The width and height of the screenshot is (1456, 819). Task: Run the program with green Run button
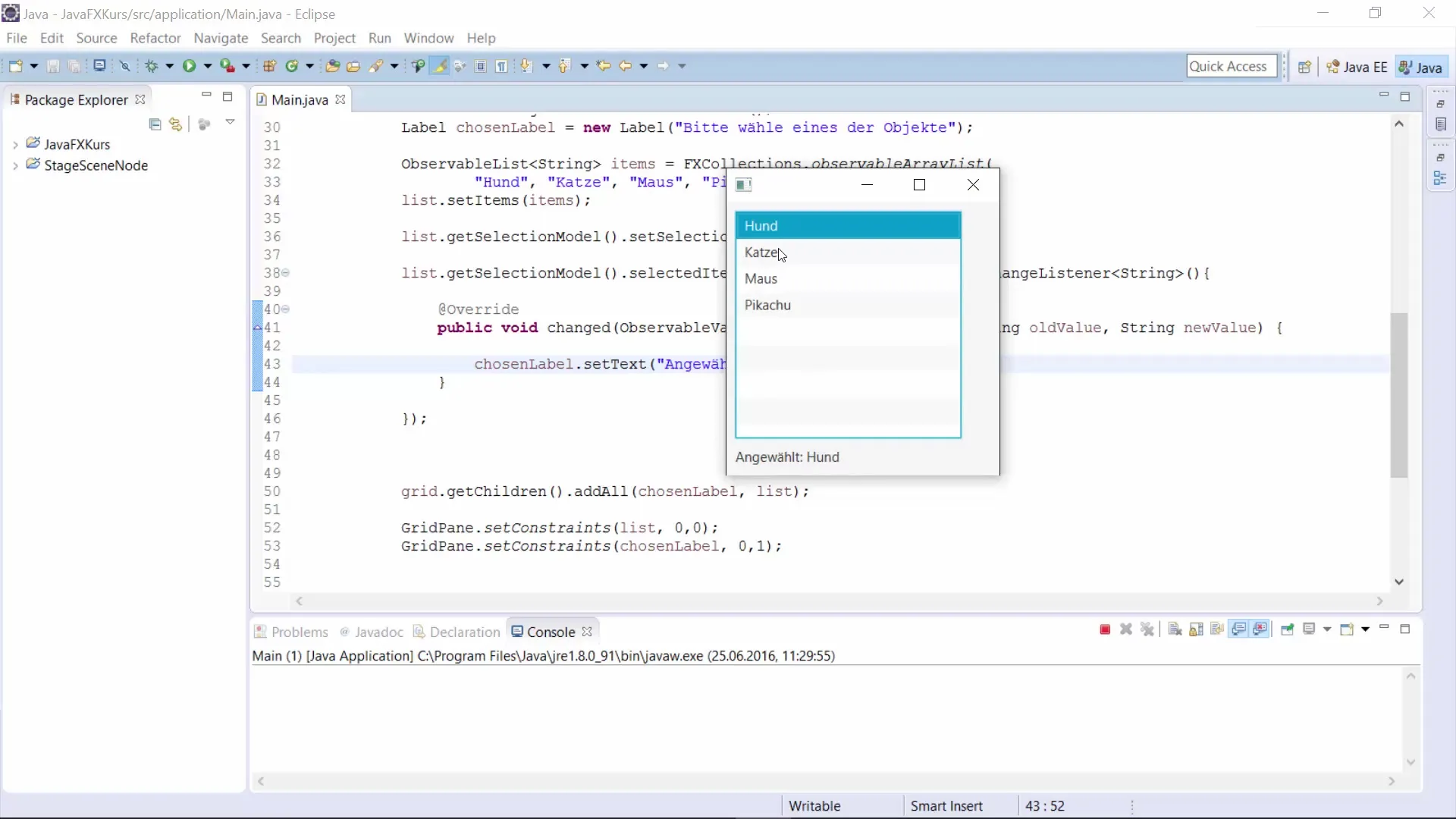189,66
